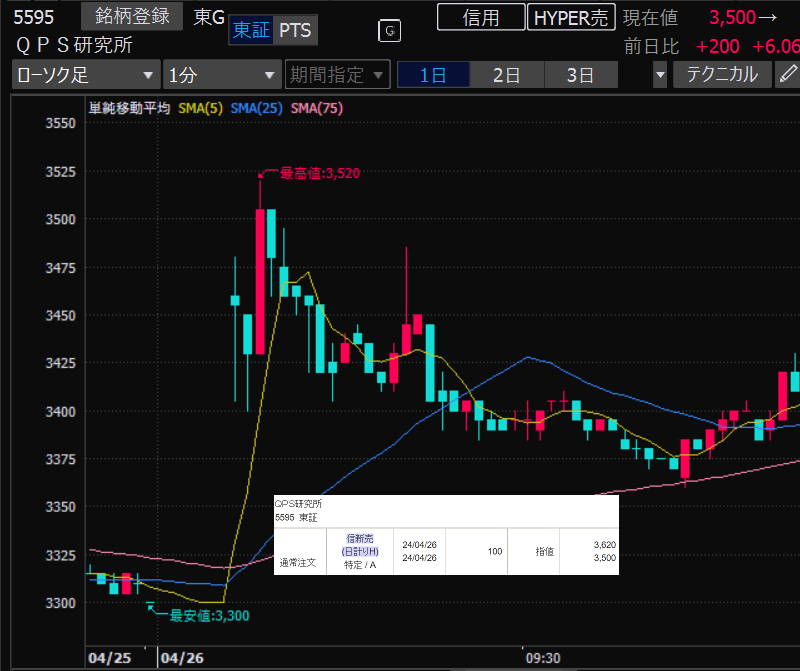Open the 1分 interval dropdown

(222, 75)
